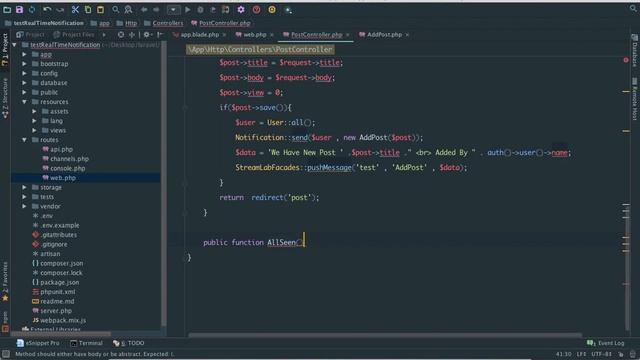Image resolution: width=640 pixels, height=360 pixels.
Task: Open the run configuration dropdown
Action: 173,9
